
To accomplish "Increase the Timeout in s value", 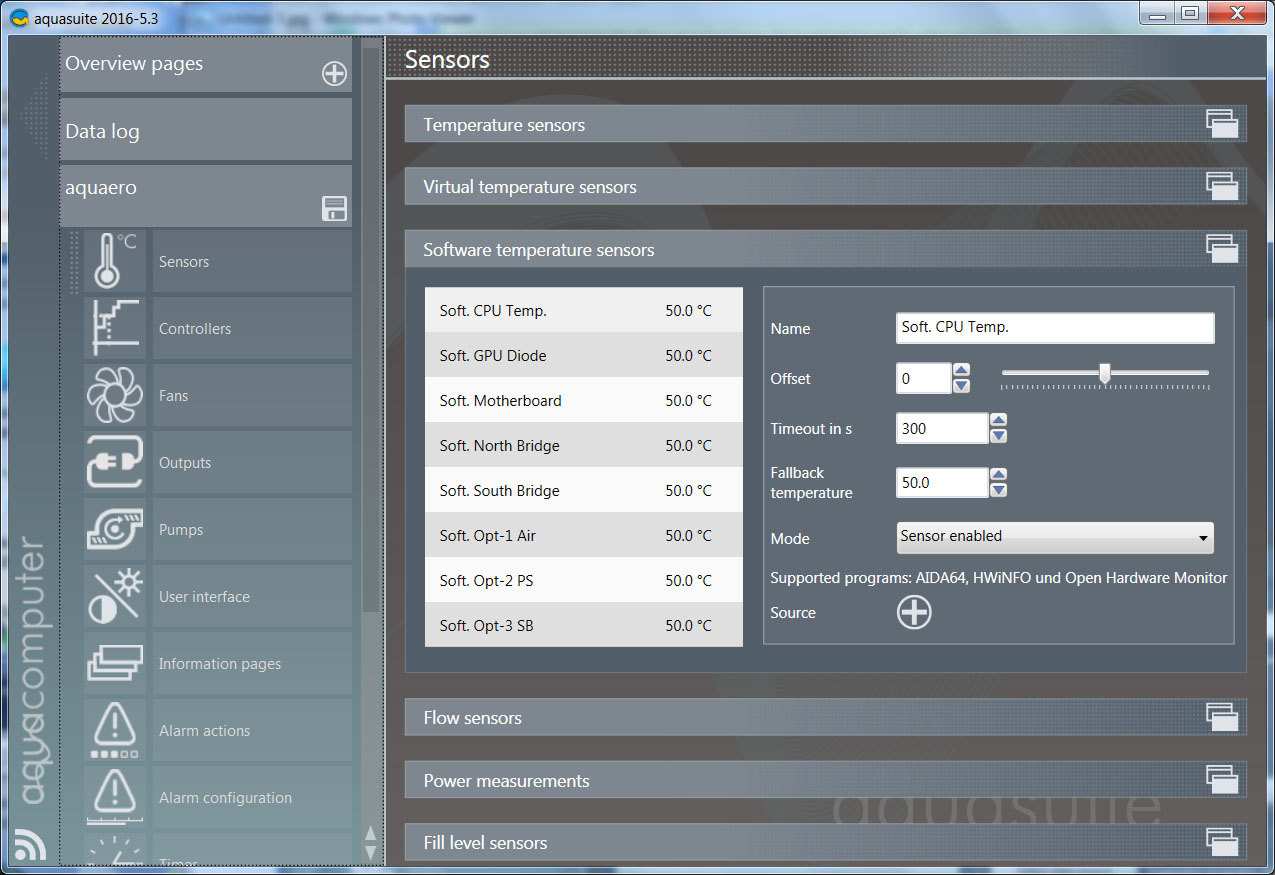I will click(x=998, y=421).
